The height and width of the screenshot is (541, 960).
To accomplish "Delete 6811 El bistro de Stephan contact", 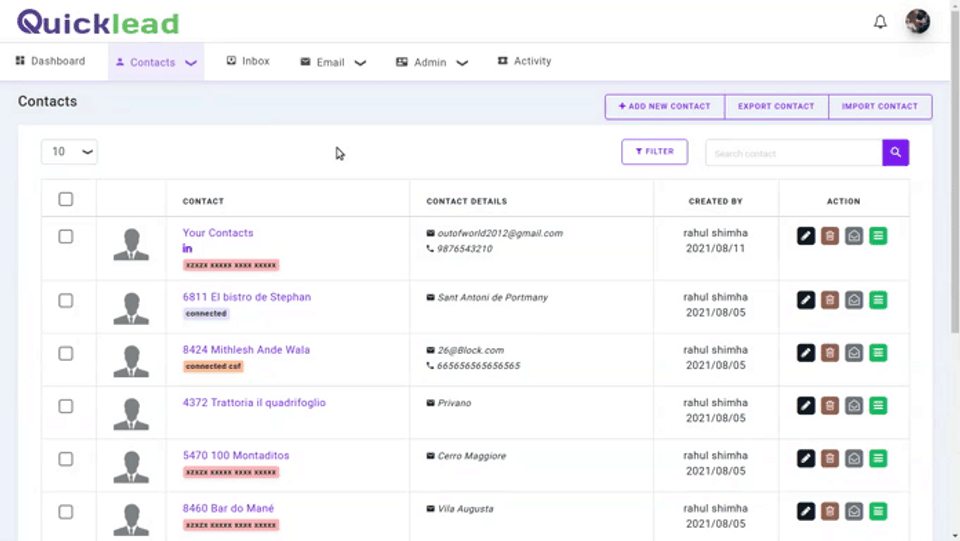I will point(830,300).
